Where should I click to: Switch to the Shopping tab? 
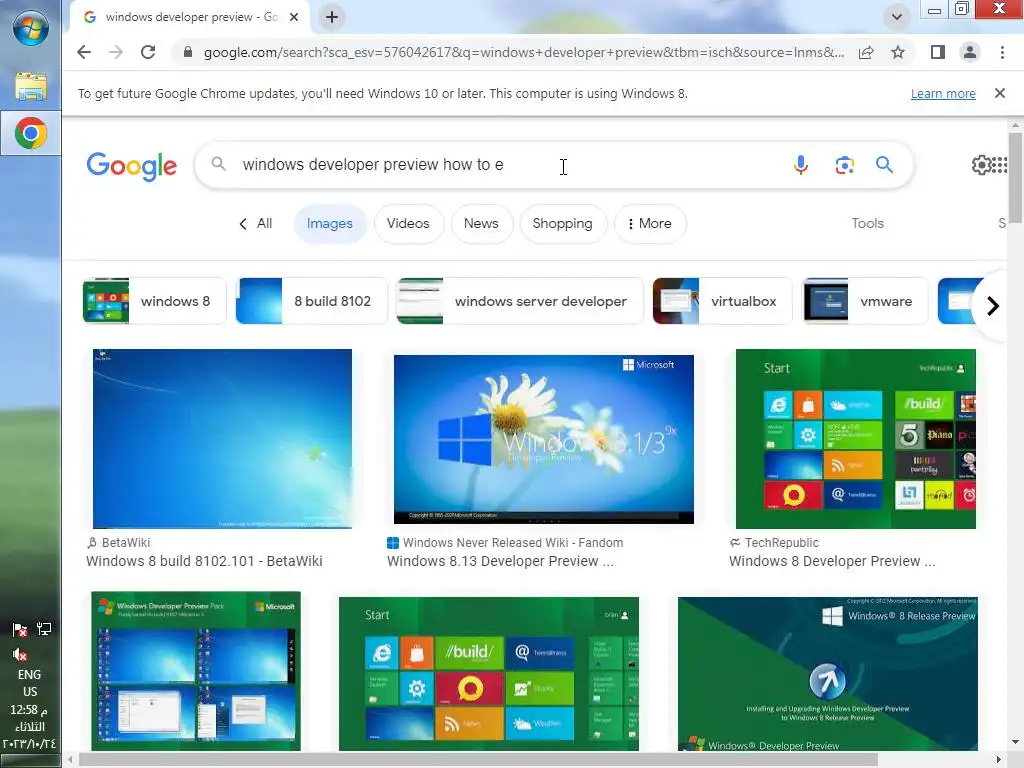563,223
